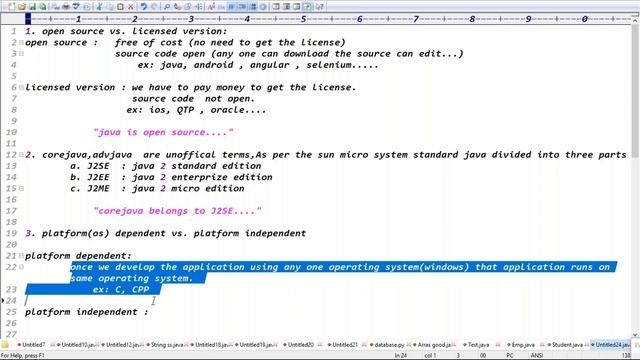
Task: Click the 'ln 24' status bar entry
Action: 401,356
